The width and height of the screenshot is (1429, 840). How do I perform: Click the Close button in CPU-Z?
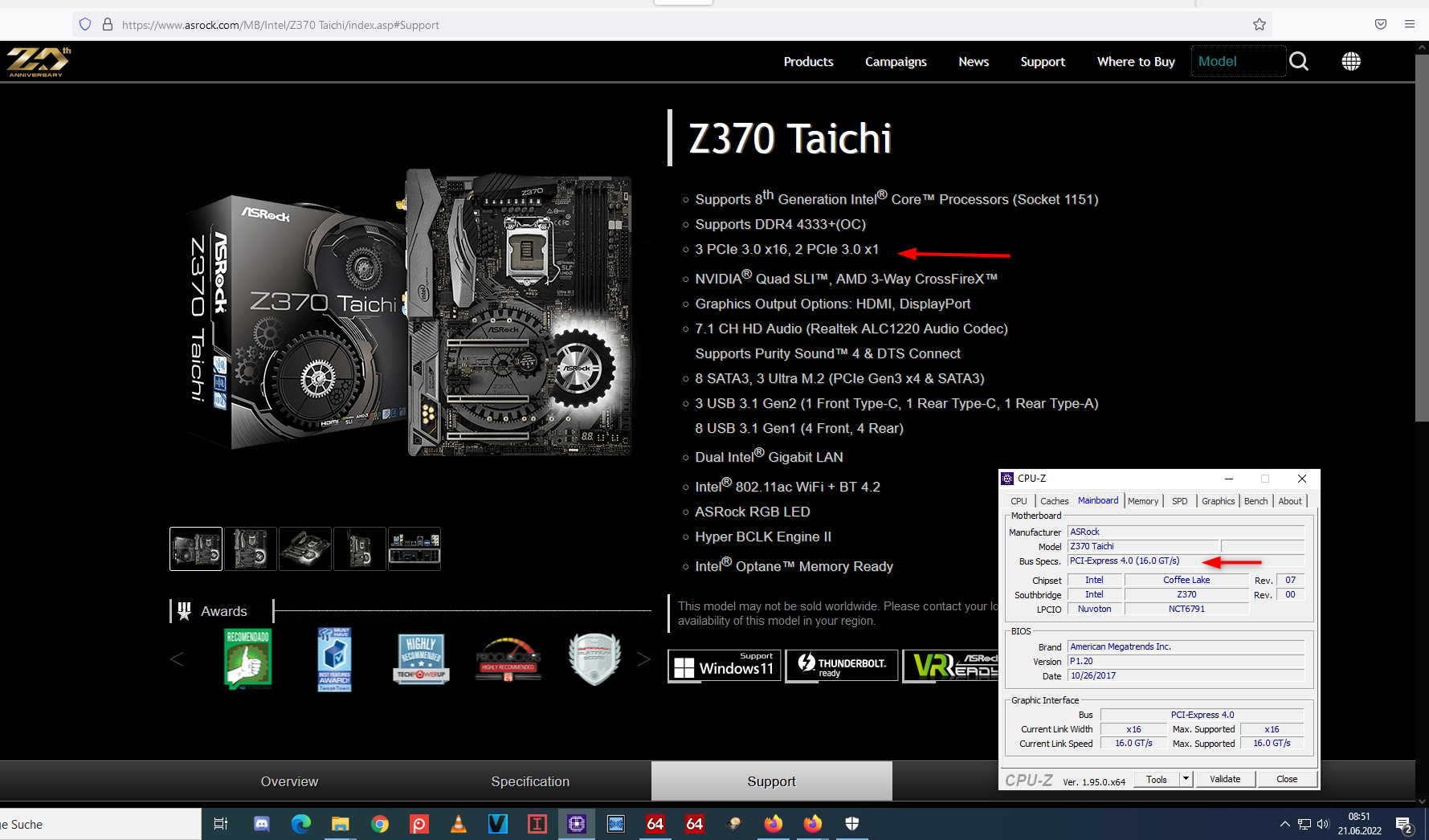click(x=1287, y=779)
